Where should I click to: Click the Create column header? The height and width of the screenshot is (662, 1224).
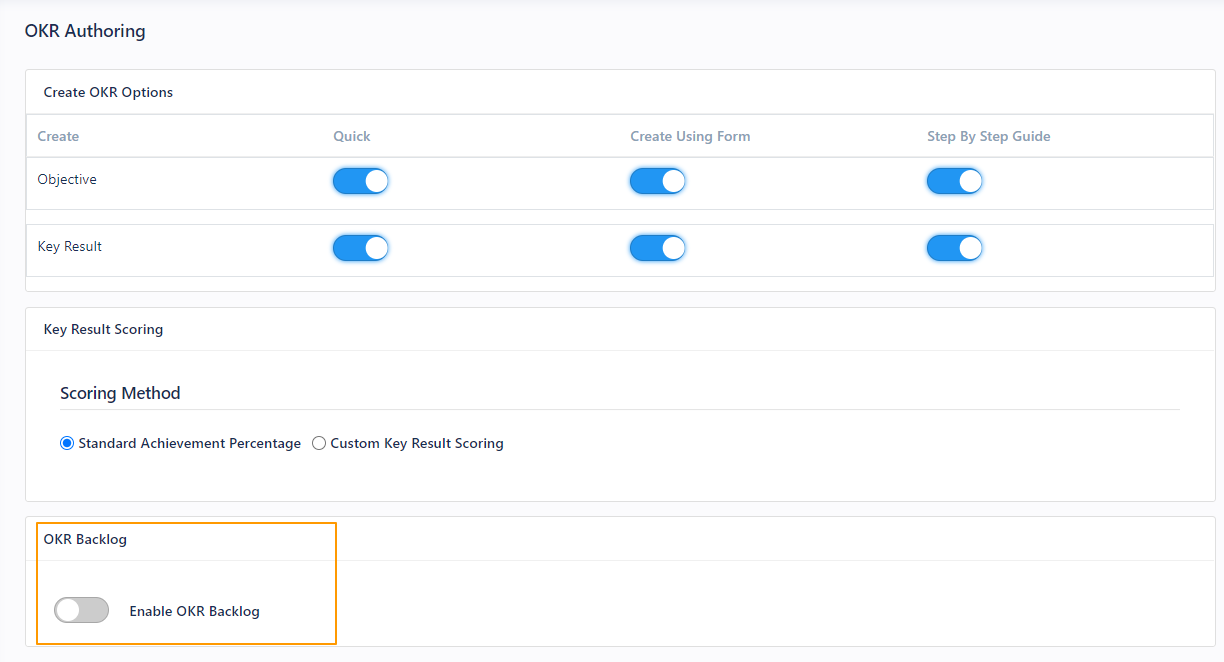click(58, 135)
